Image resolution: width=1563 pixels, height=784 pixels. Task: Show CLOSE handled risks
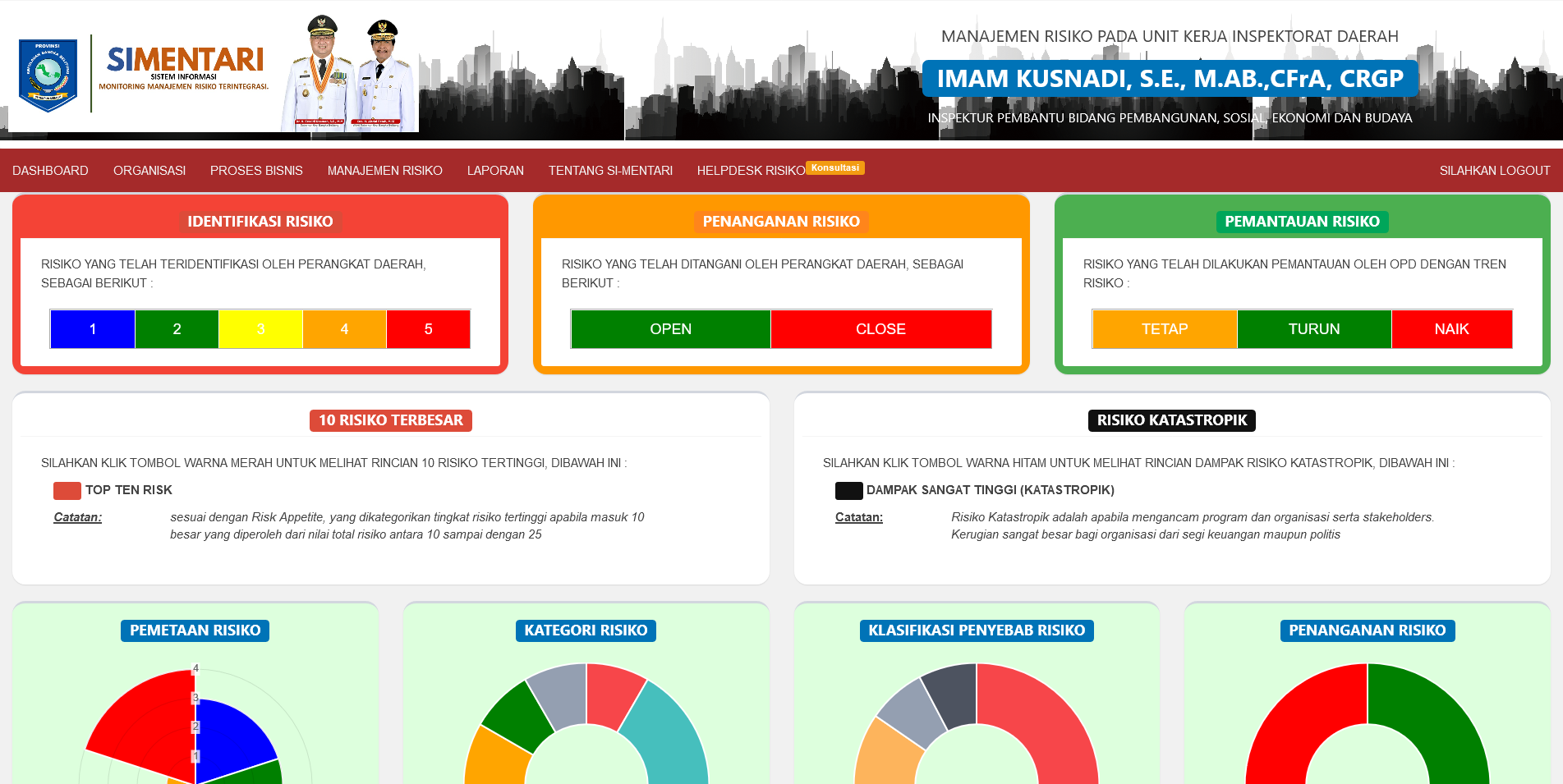880,329
